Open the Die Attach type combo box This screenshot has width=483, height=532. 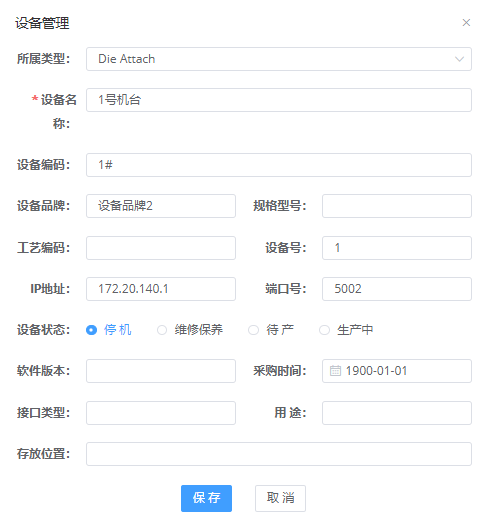coord(279,59)
